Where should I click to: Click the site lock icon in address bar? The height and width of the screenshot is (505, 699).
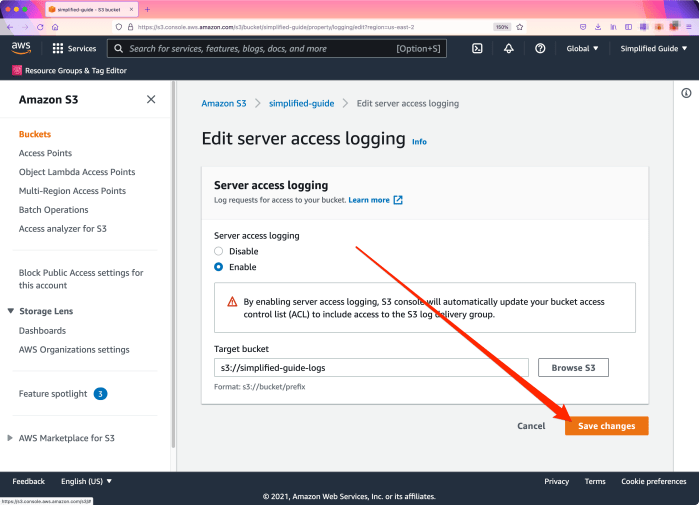[130, 27]
